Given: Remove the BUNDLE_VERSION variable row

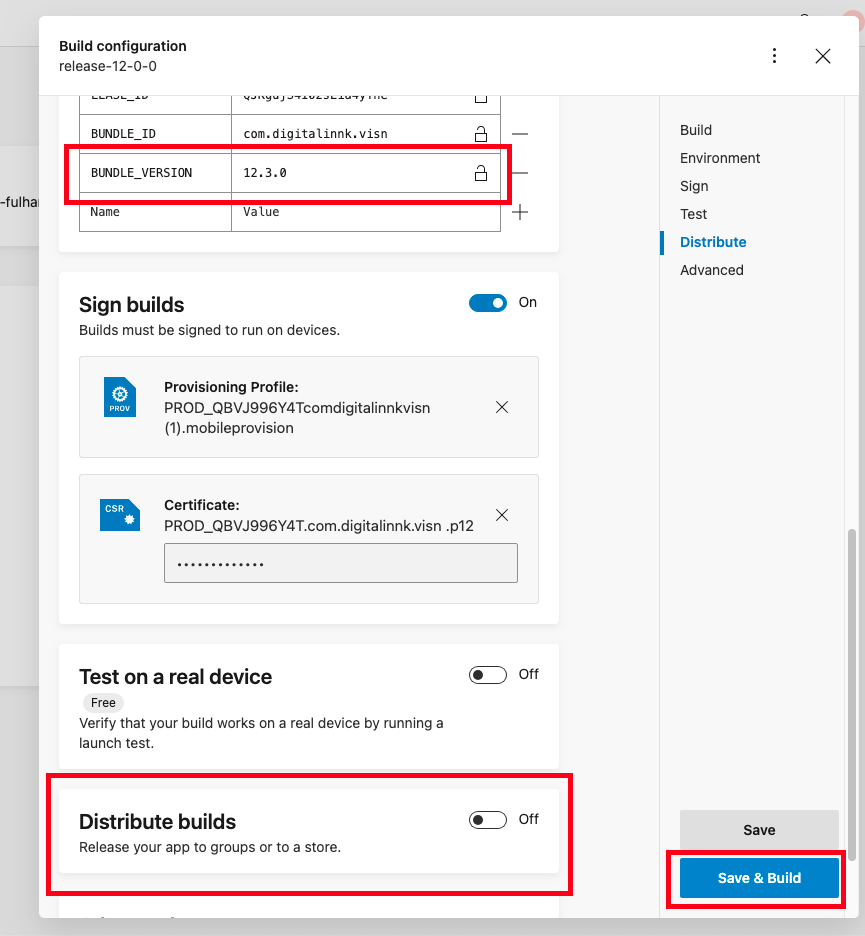Looking at the screenshot, I should point(520,173).
